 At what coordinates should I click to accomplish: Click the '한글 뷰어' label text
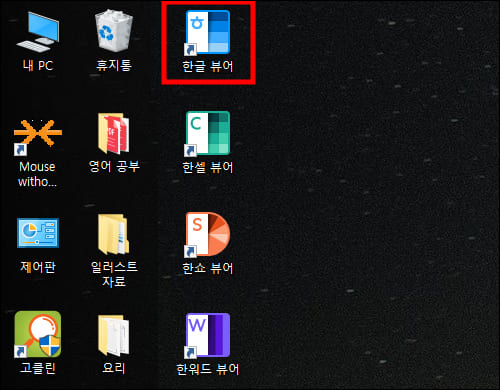[x=208, y=66]
